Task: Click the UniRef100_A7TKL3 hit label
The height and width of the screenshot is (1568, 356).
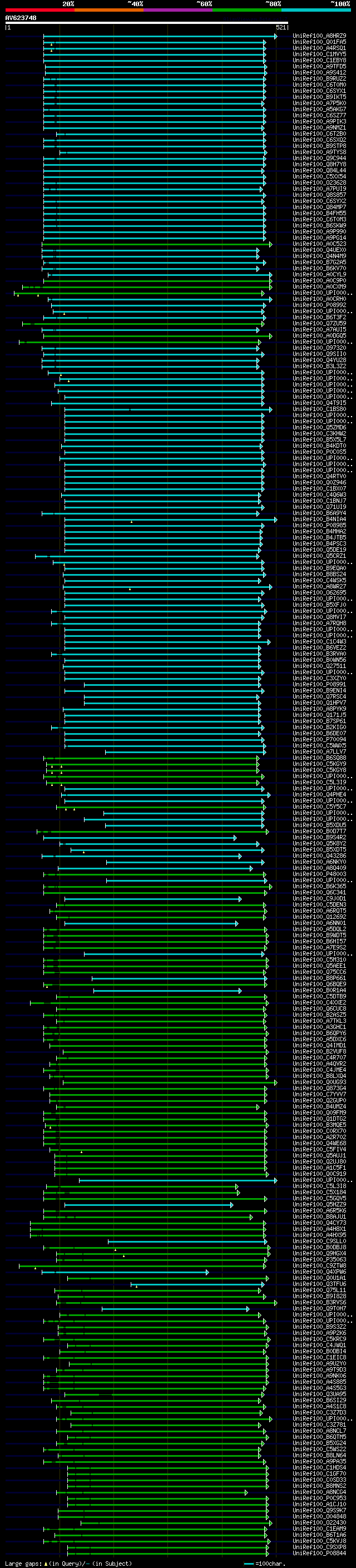Action: click(319, 1021)
